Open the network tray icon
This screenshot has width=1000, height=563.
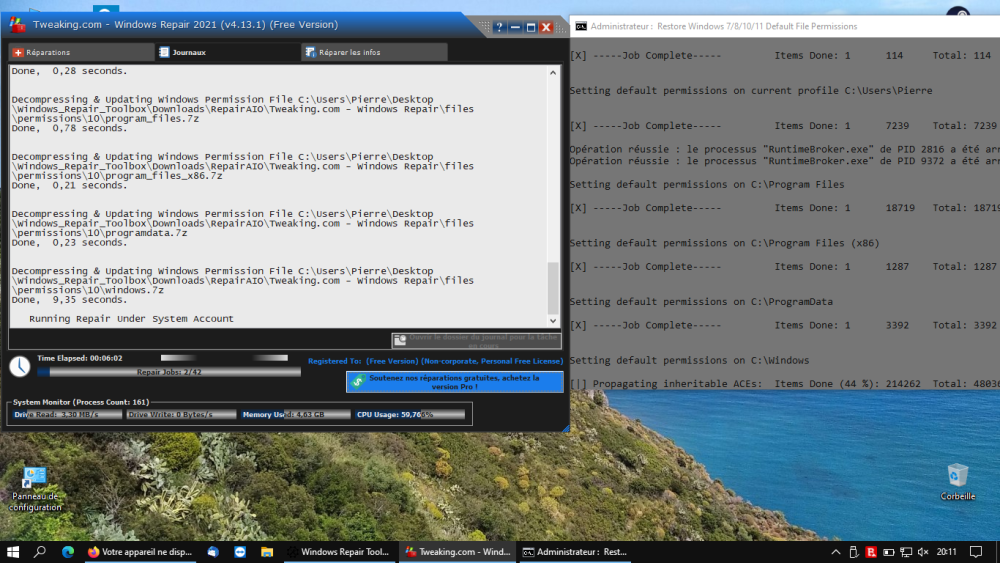click(x=906, y=552)
